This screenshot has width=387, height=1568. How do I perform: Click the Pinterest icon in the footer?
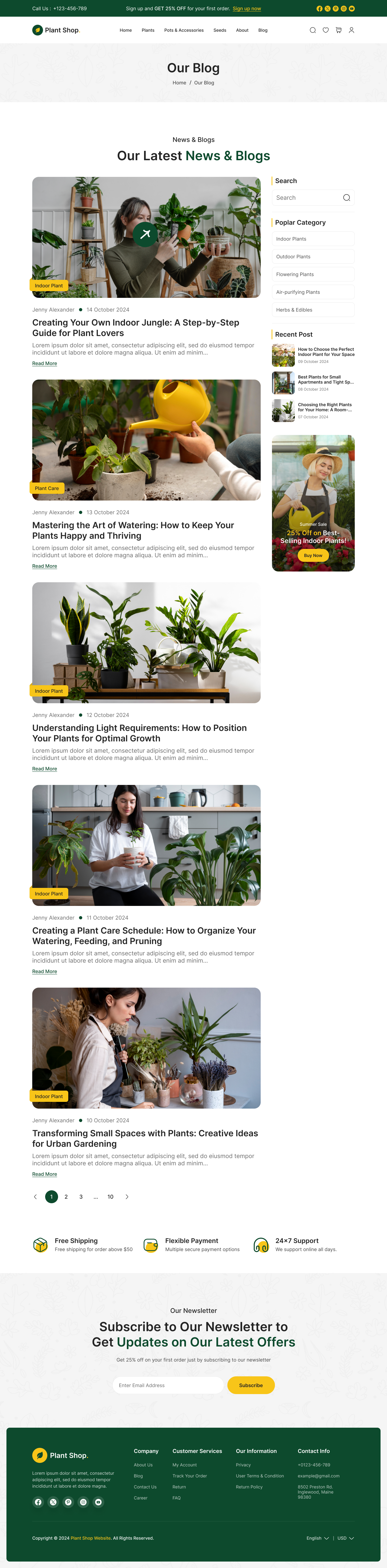click(x=68, y=1502)
